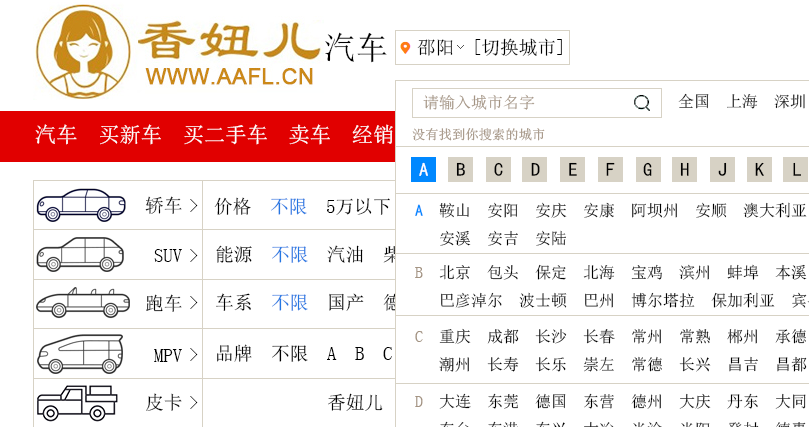Pick city 巴彦淖尔
Viewport: 809px width, 427px height.
tap(471, 300)
